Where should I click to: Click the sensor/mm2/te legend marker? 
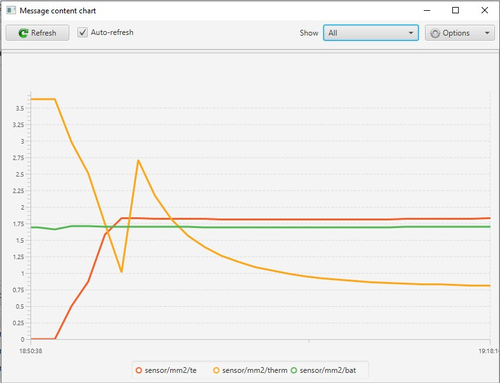[x=139, y=370]
